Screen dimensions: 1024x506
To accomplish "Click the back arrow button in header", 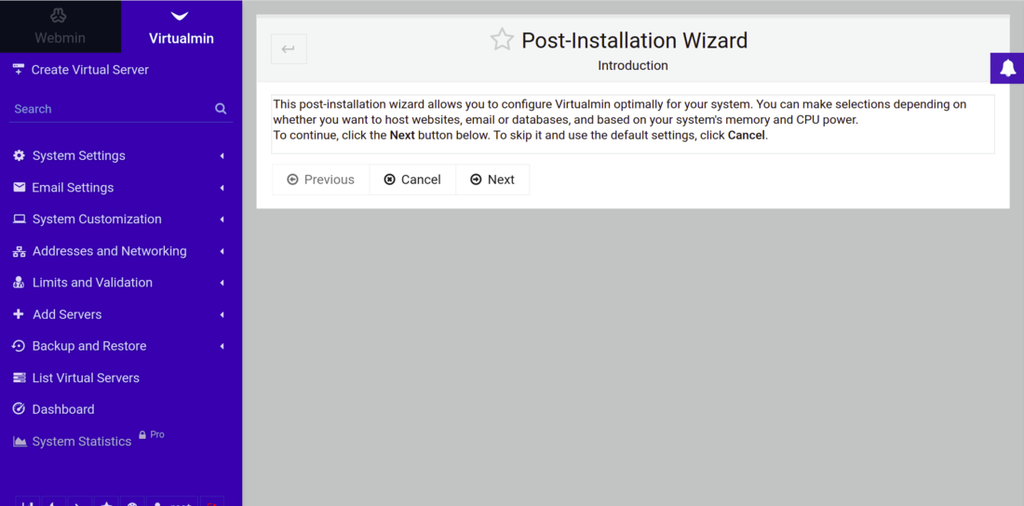I will 289,49.
